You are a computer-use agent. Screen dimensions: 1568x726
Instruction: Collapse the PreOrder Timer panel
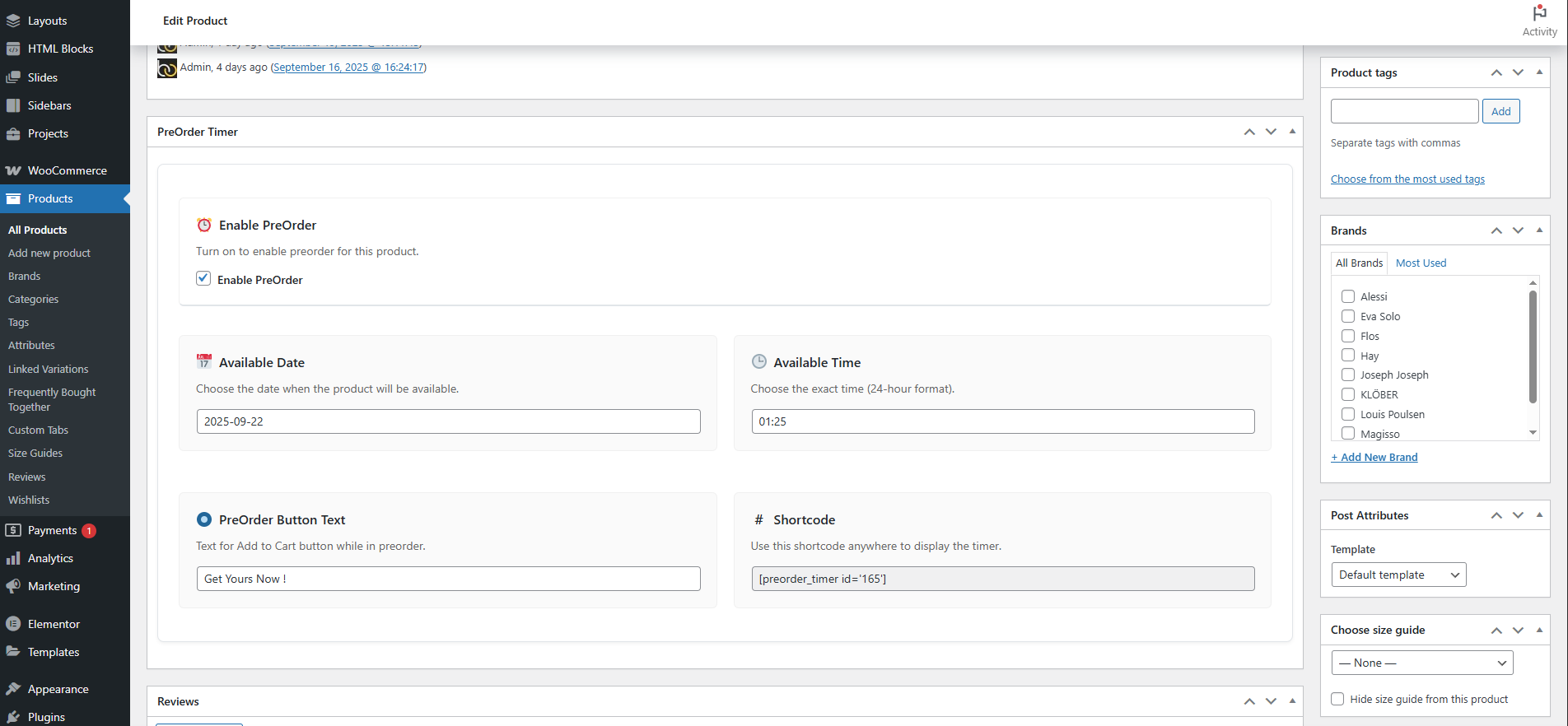(x=1292, y=132)
